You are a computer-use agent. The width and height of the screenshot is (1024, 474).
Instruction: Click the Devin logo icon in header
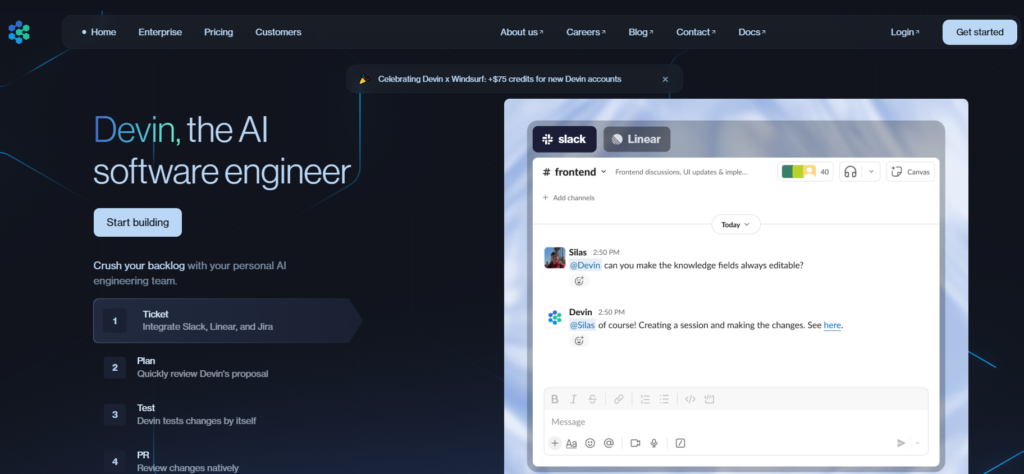(x=19, y=32)
